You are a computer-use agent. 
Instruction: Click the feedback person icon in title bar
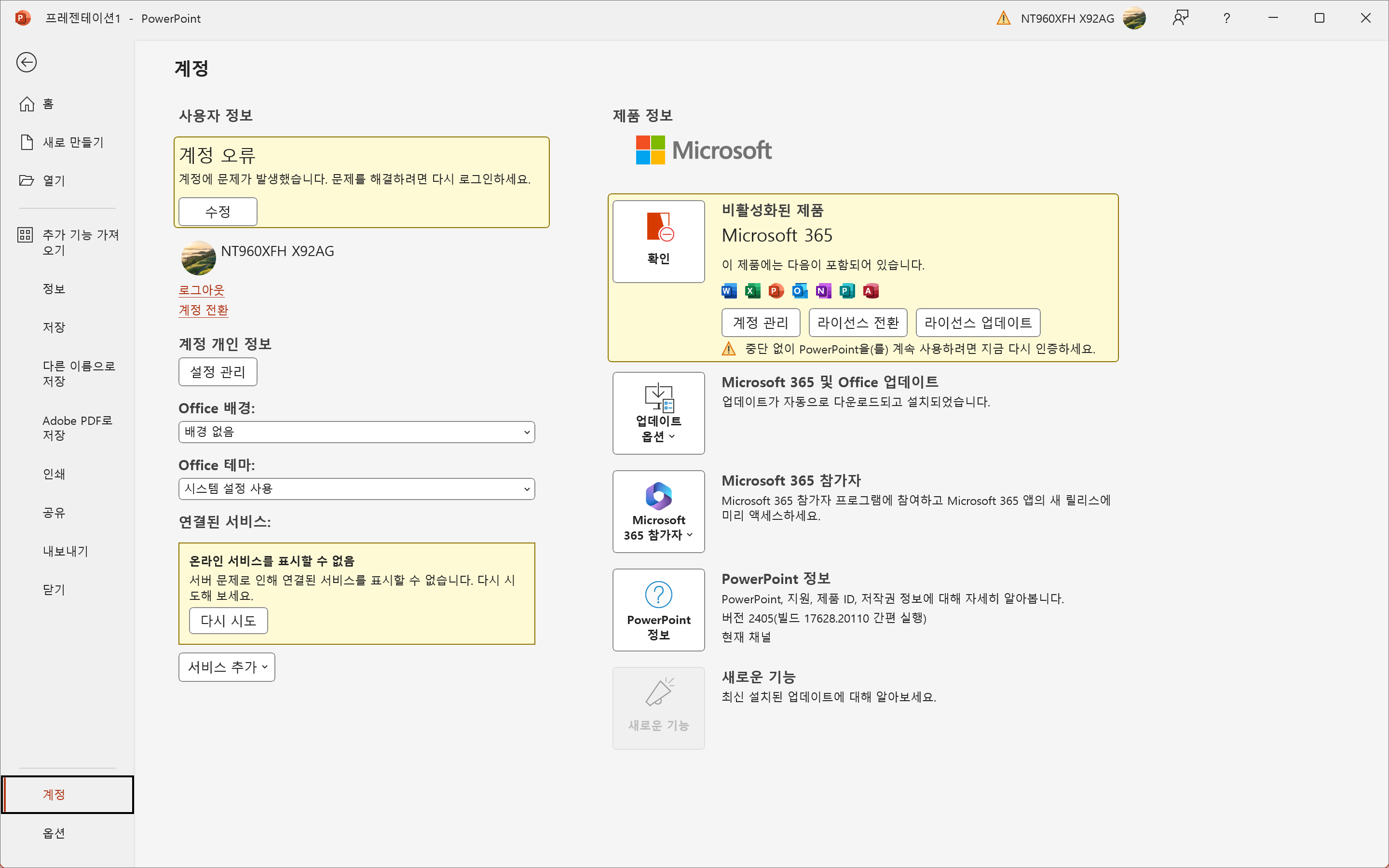(1180, 18)
